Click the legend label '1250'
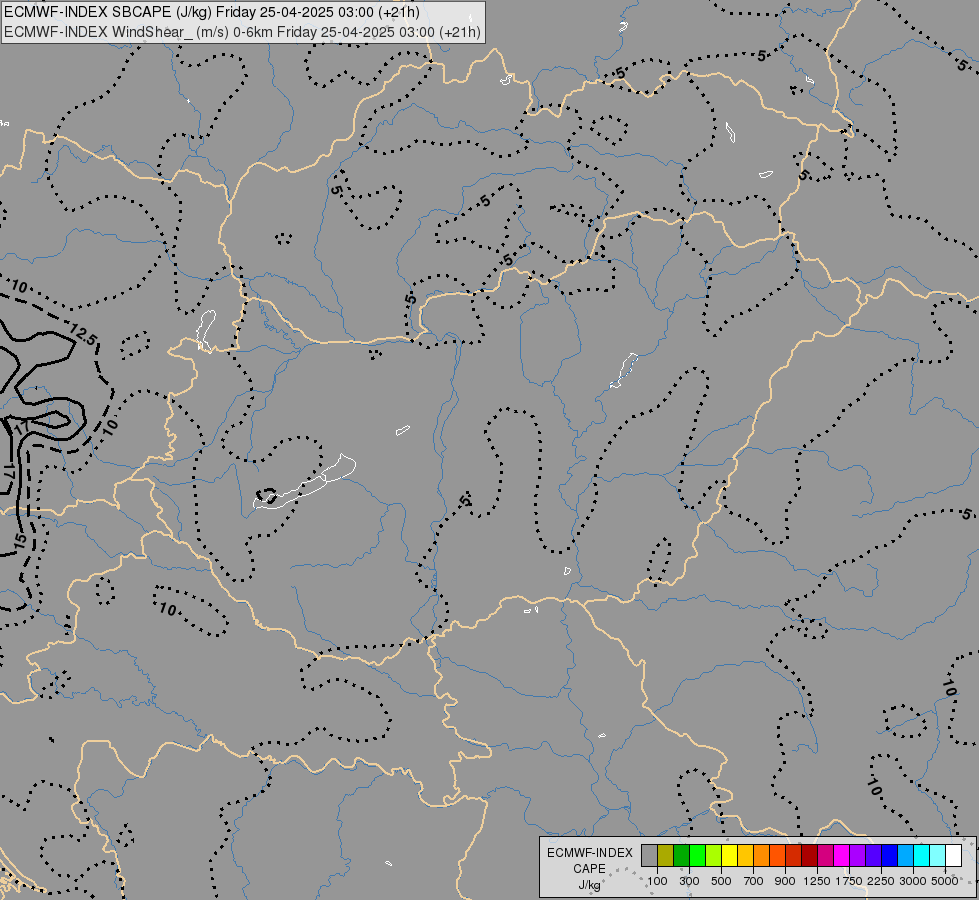Screen dimensions: 979x900 (x=817, y=881)
